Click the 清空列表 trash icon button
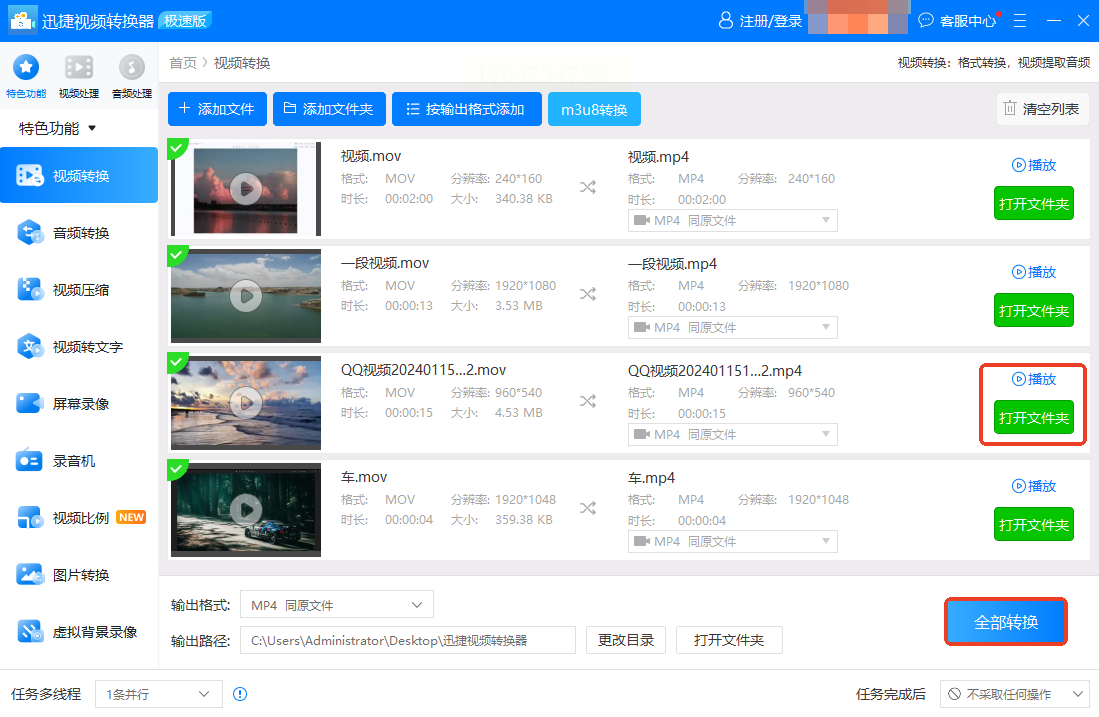Image resolution: width=1099 pixels, height=717 pixels. coord(1042,109)
